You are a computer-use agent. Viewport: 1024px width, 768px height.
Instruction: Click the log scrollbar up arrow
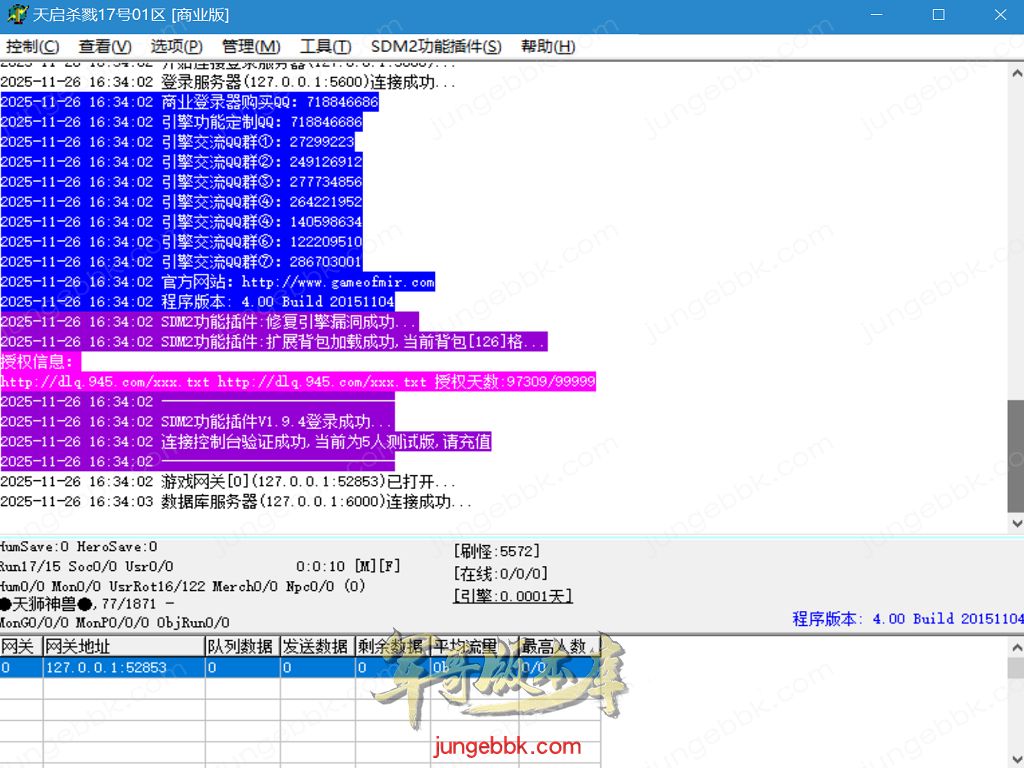[x=1015, y=72]
